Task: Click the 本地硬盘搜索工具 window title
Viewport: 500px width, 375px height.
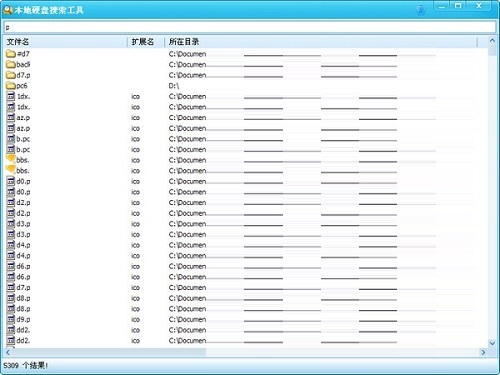Action: 49,10
